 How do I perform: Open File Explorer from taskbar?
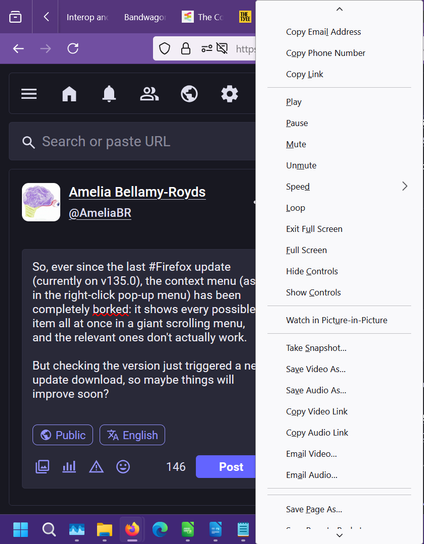[104, 530]
